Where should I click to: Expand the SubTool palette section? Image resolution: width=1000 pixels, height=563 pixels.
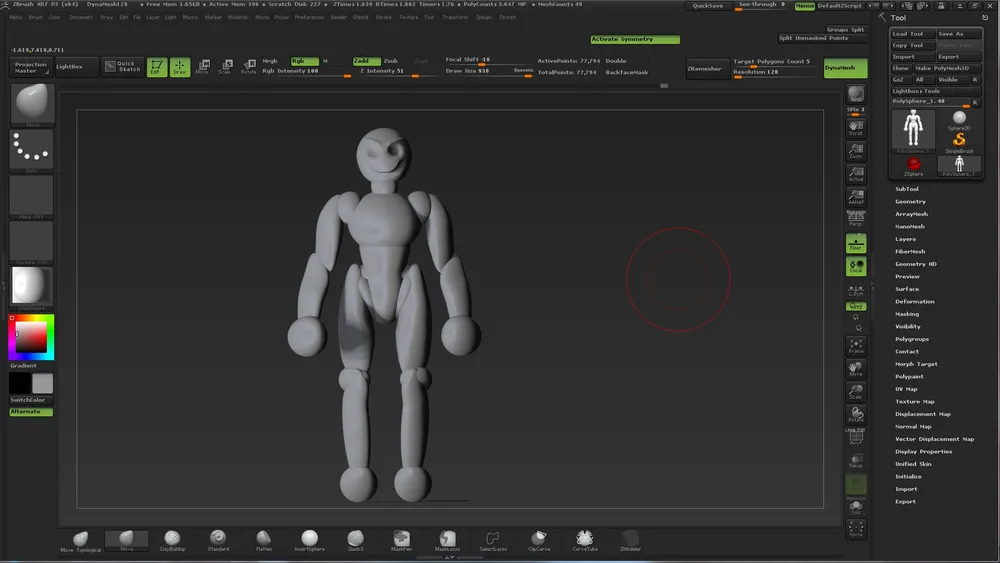pyautogui.click(x=907, y=189)
